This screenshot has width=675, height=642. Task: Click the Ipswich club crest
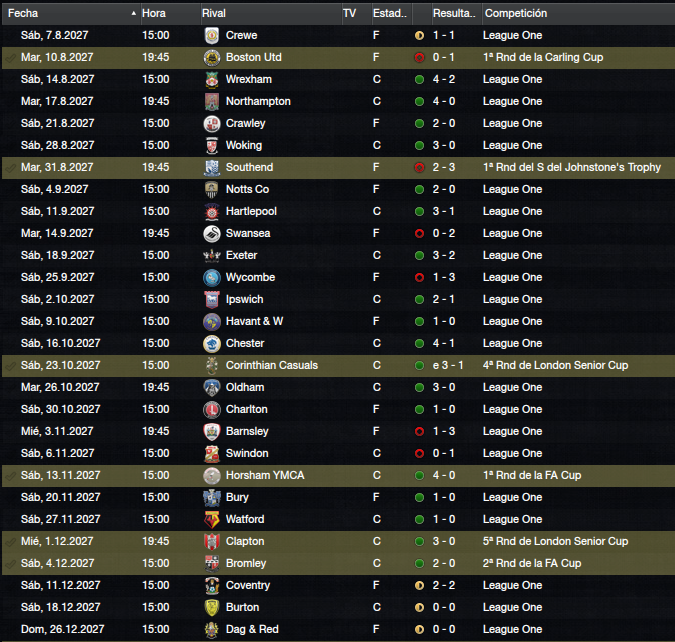212,299
